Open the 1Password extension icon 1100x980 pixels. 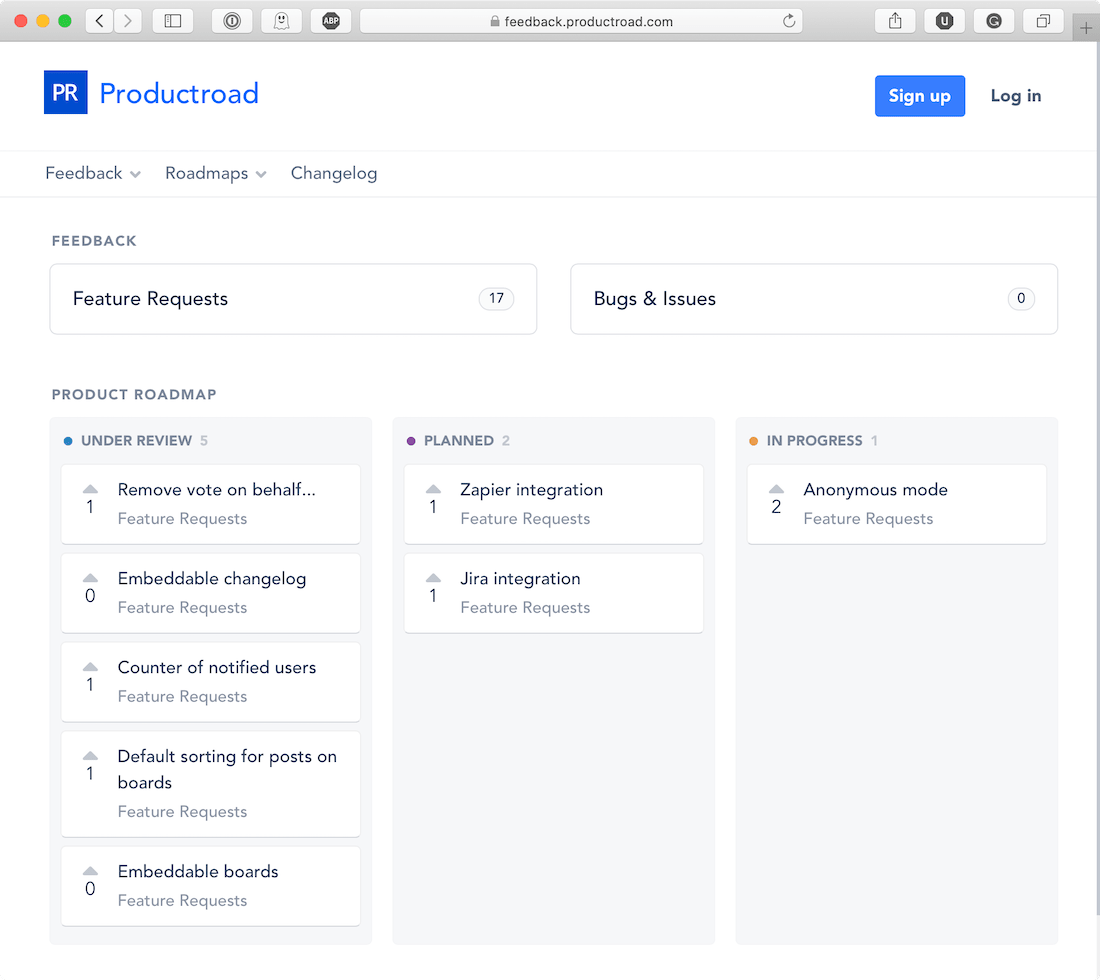click(232, 21)
